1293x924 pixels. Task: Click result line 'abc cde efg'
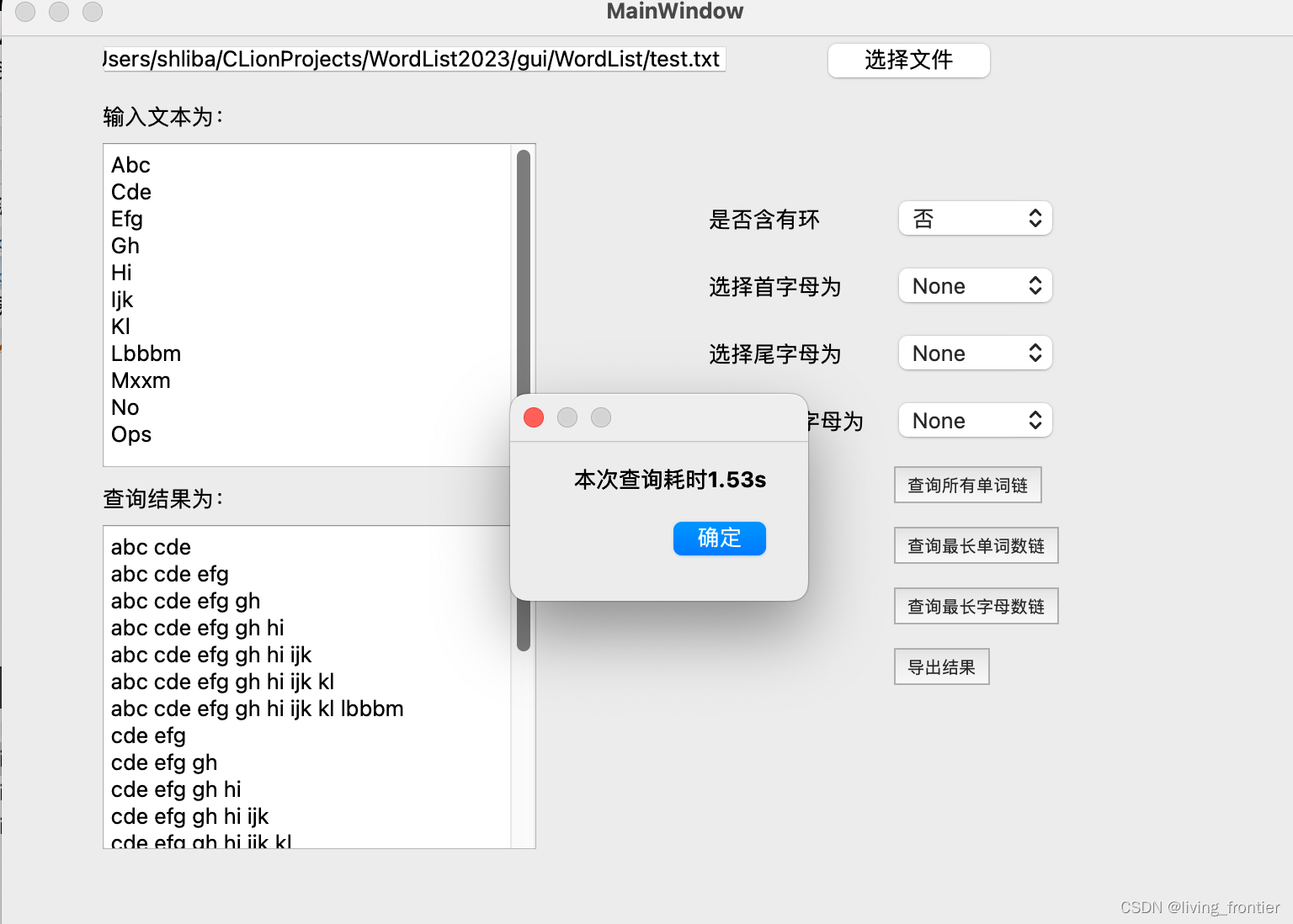[170, 574]
